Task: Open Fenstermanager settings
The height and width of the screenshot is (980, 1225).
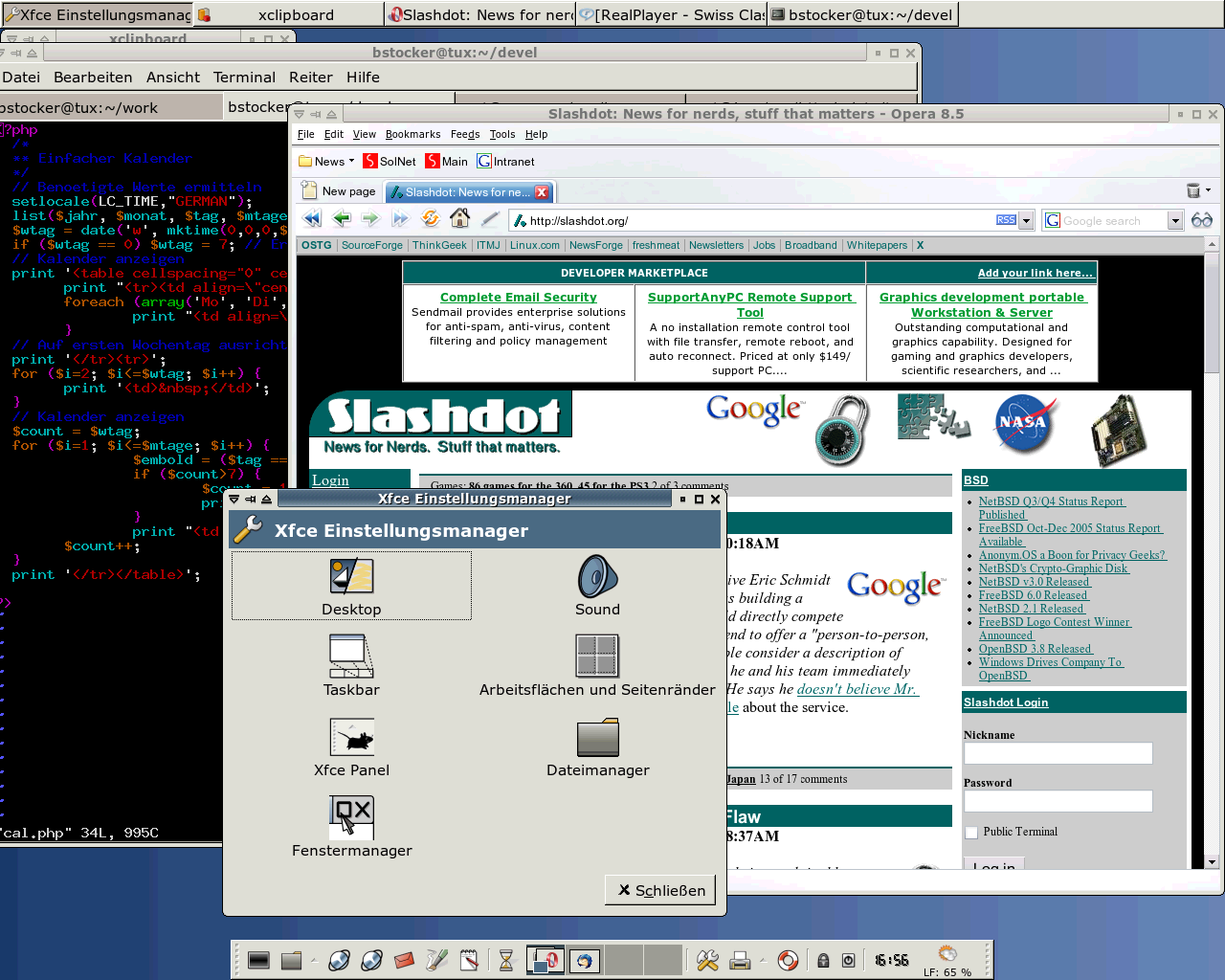Action: (x=351, y=827)
